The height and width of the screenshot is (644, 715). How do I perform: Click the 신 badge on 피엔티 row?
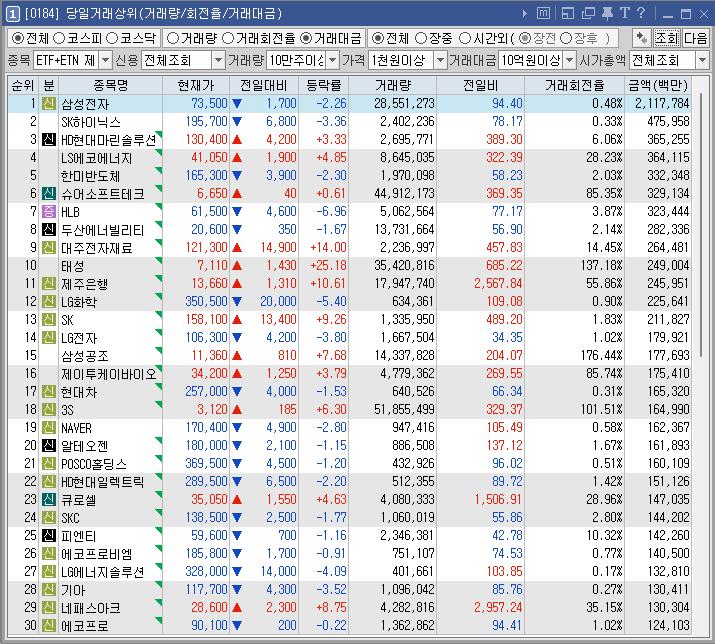[x=49, y=535]
